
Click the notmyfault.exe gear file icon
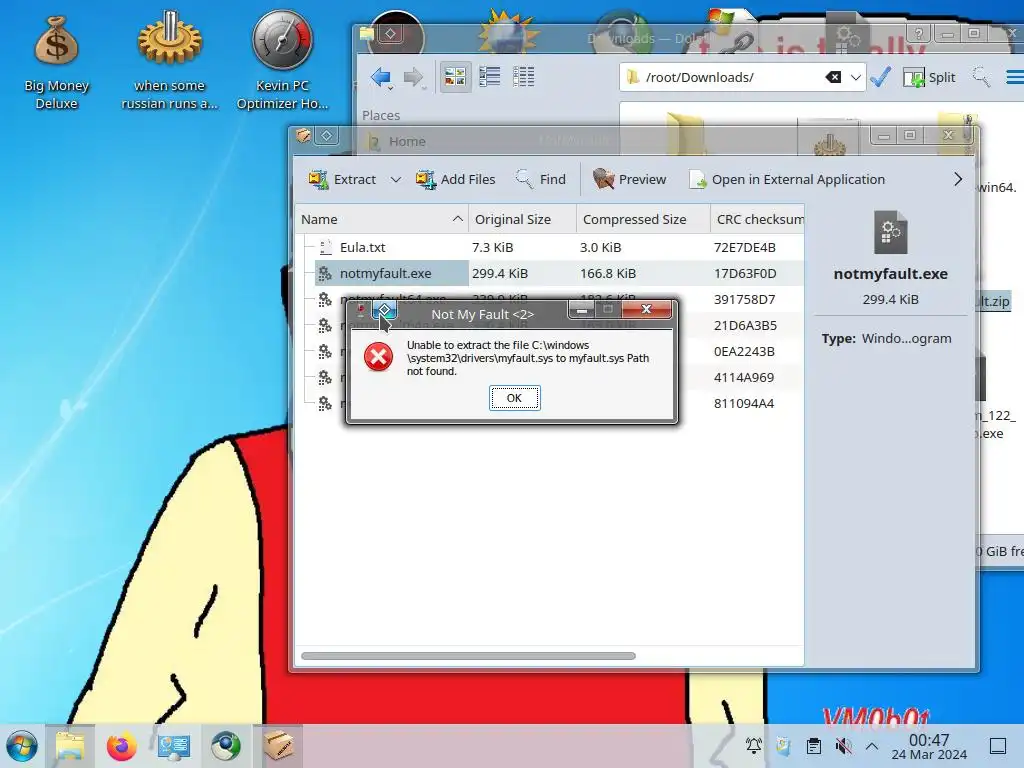coord(325,274)
